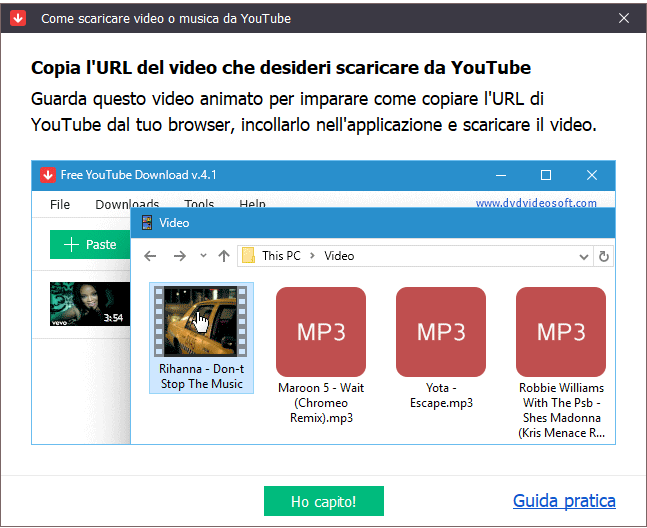Screen dimensions: 647x528
Task: Click the film strip icon in Video window title
Action: [x=146, y=223]
